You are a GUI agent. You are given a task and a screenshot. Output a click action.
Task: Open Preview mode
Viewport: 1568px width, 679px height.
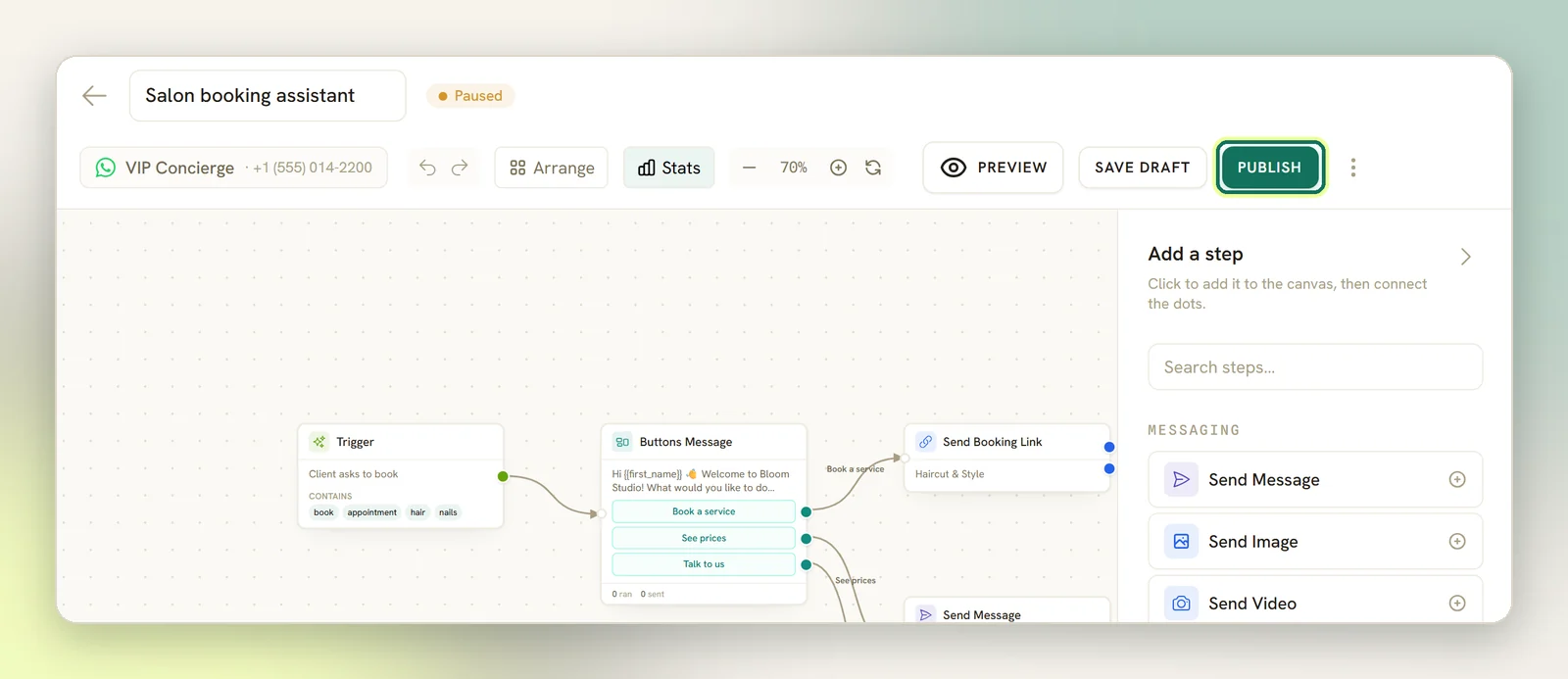tap(993, 168)
